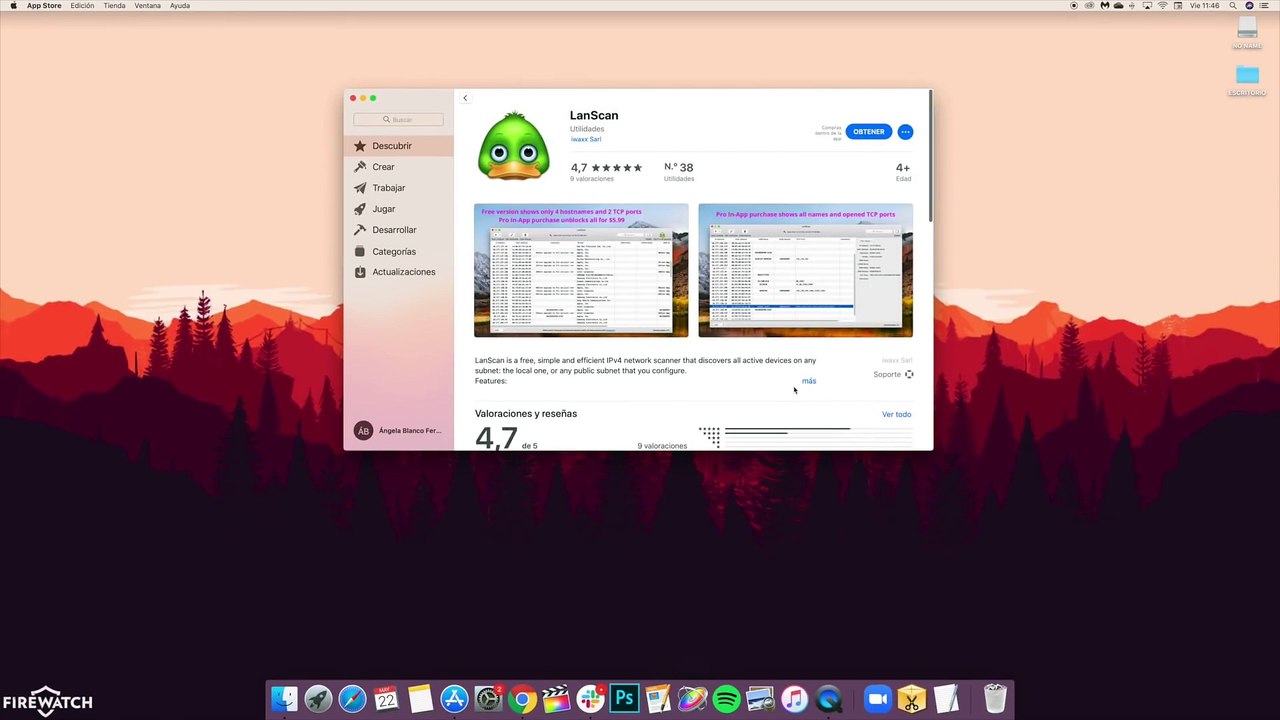Launch Safari from the dock
Viewport: 1280px width, 720px height.
(352, 699)
